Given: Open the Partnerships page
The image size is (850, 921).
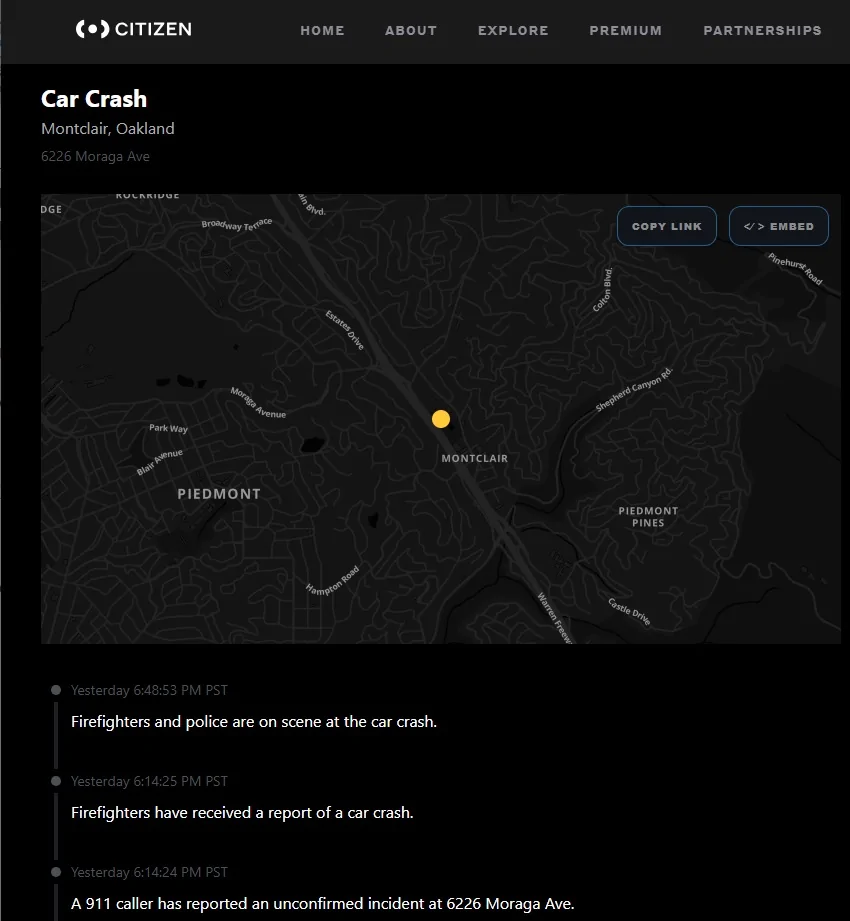Looking at the screenshot, I should coord(762,31).
